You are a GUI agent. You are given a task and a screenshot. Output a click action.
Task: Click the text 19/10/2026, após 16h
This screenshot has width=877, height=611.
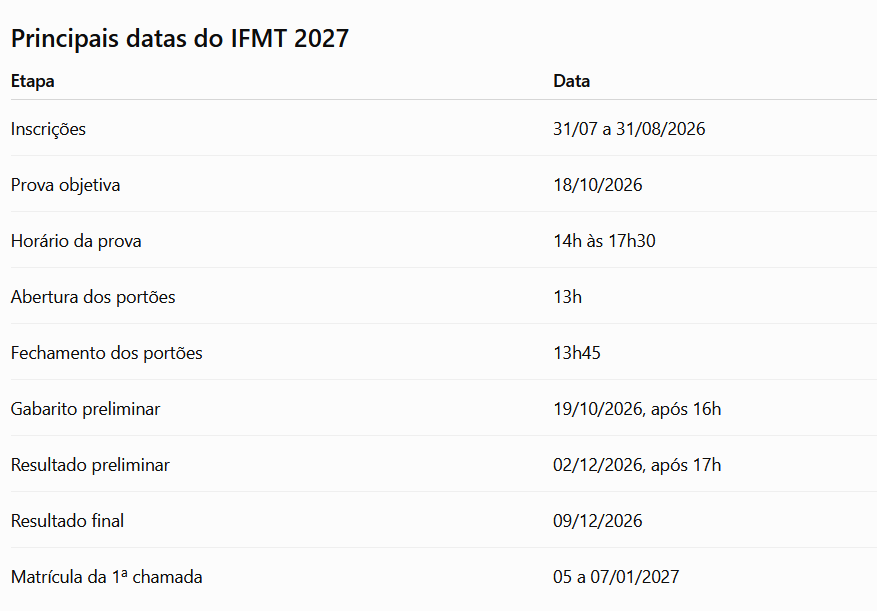[x=637, y=409]
